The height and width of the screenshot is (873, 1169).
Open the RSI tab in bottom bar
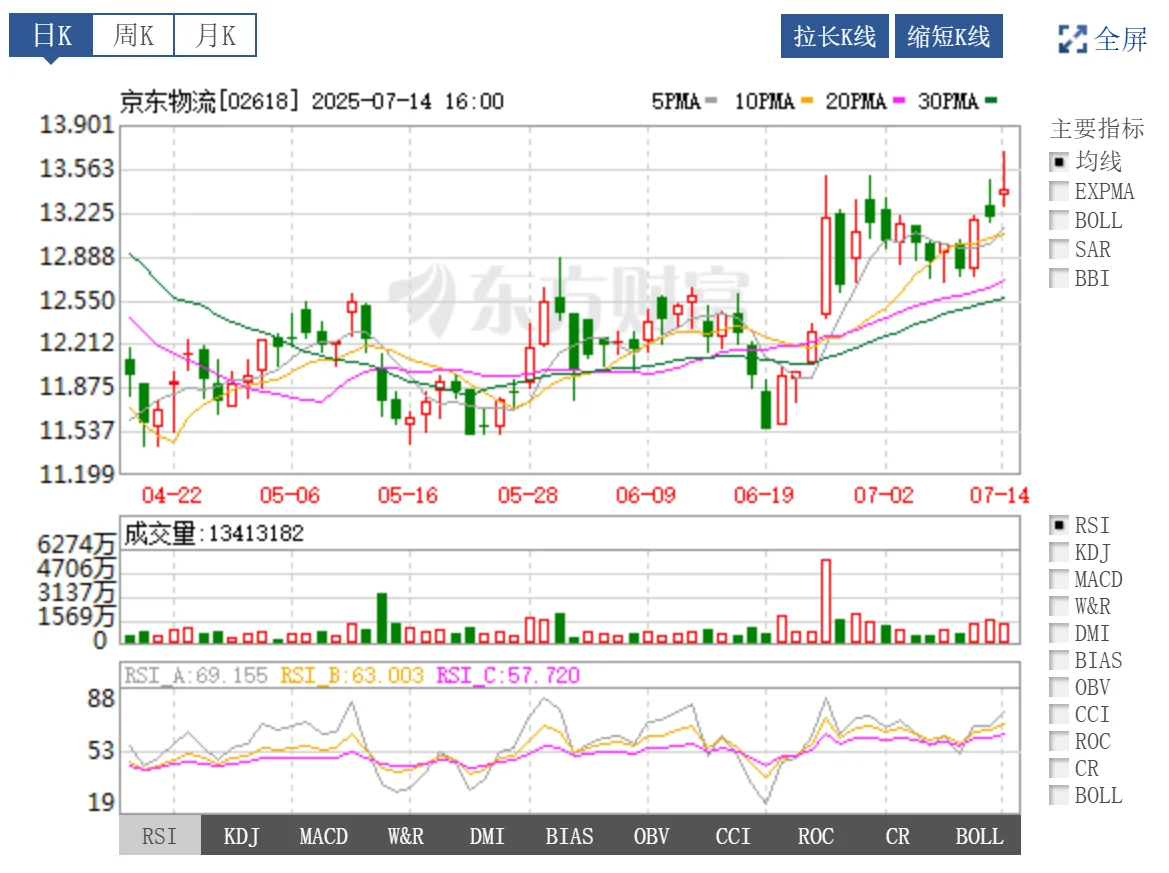coord(160,835)
